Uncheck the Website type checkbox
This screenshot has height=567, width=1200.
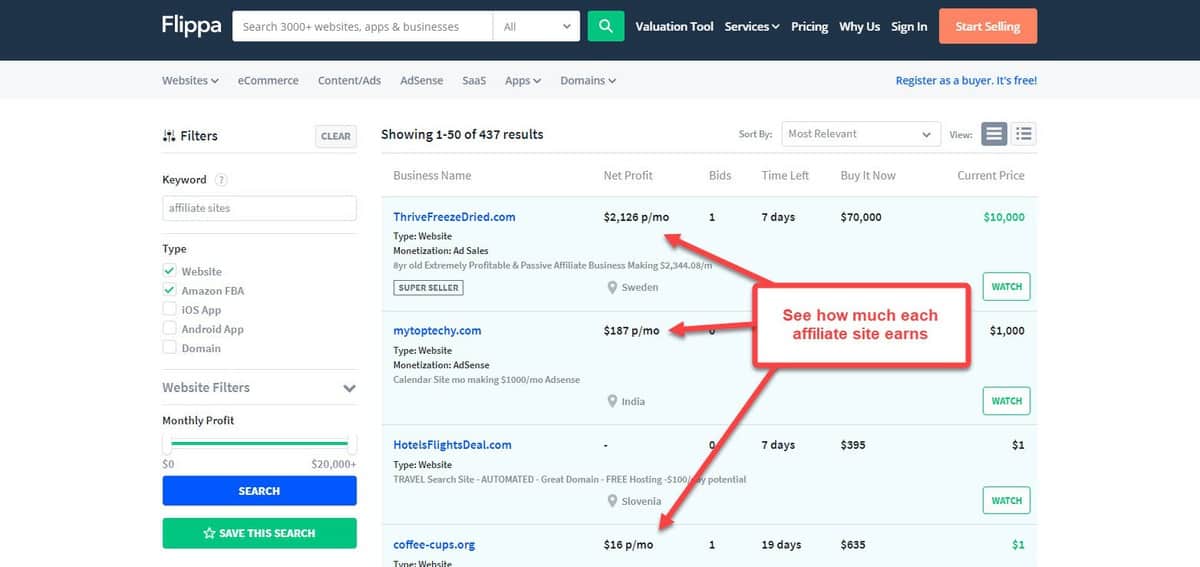tap(170, 271)
